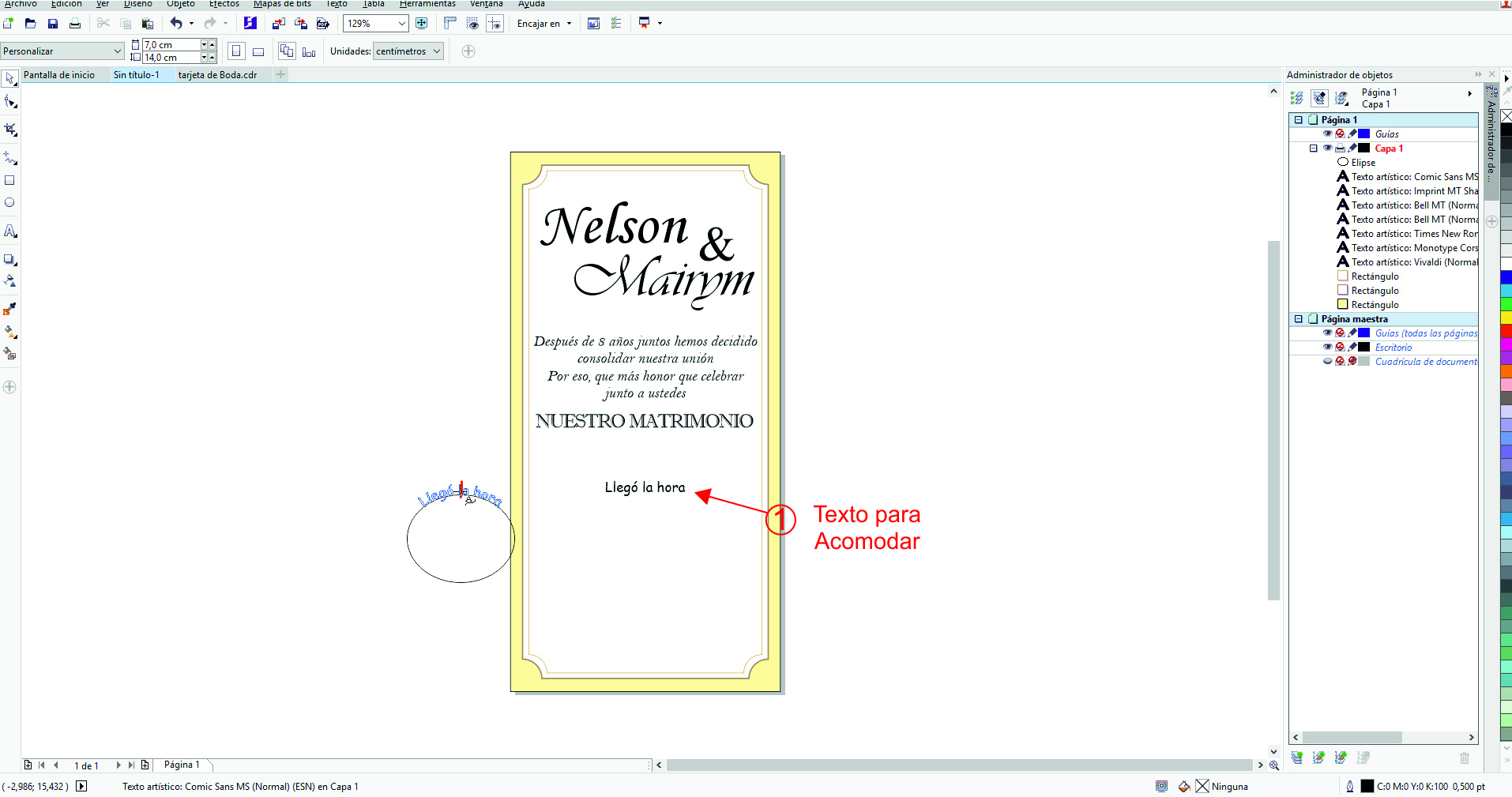Select the Shape edit tool
Viewport: 1512px width, 797px height.
9,102
